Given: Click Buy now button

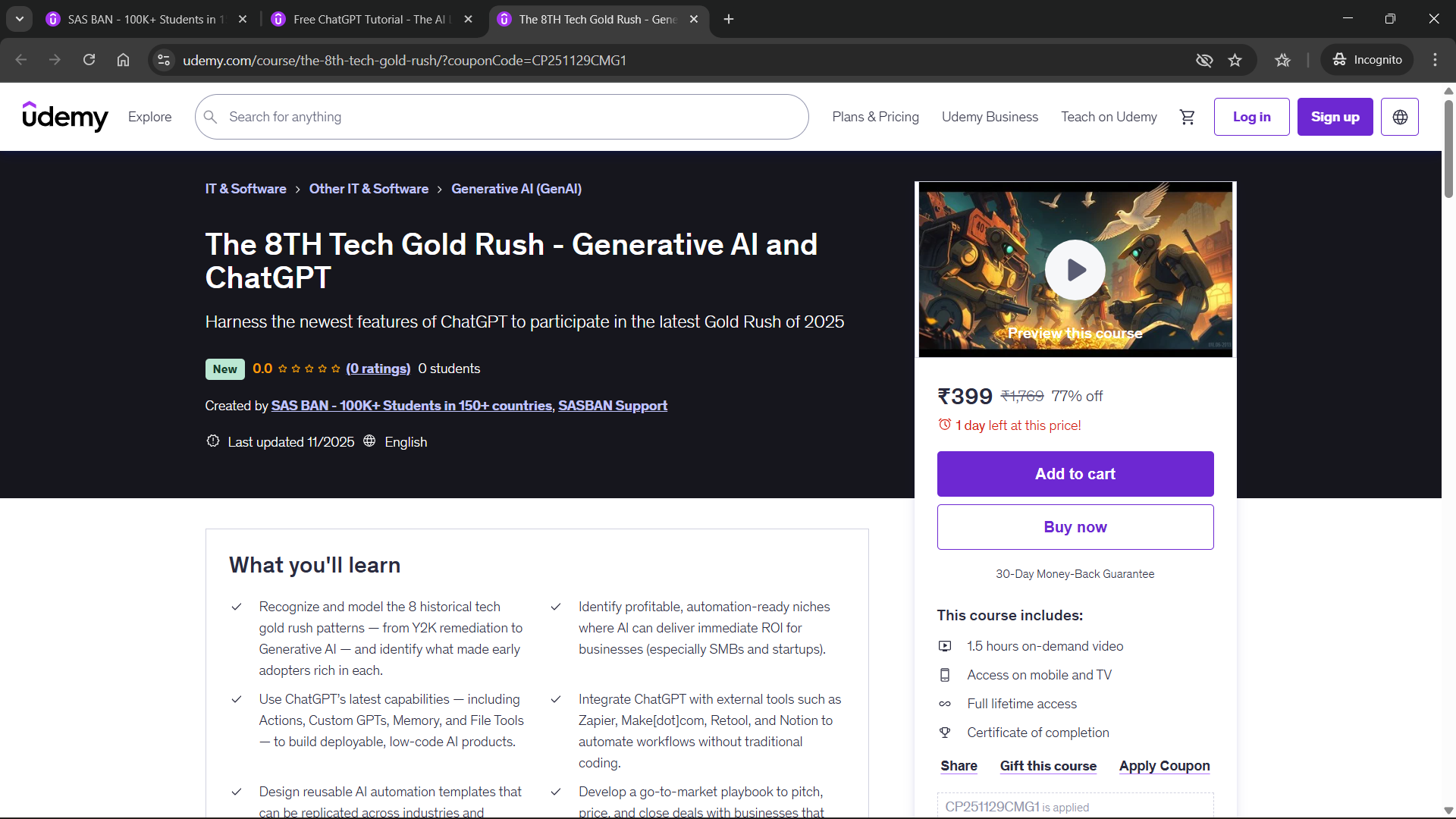Looking at the screenshot, I should pyautogui.click(x=1075, y=527).
